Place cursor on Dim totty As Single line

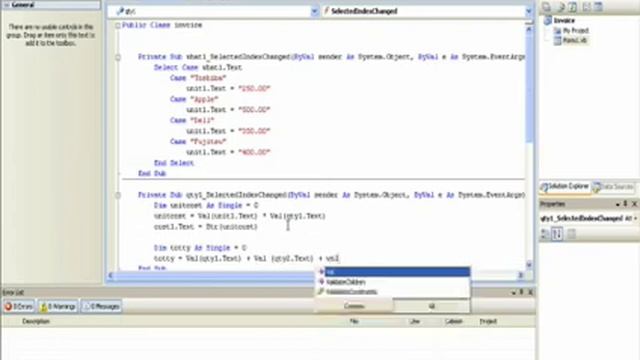point(200,248)
